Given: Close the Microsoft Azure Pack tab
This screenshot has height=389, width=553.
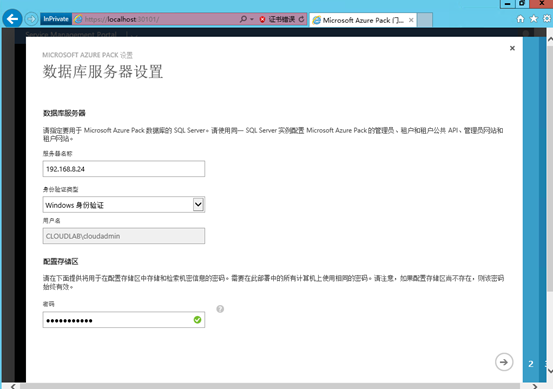Looking at the screenshot, I should pos(411,20).
